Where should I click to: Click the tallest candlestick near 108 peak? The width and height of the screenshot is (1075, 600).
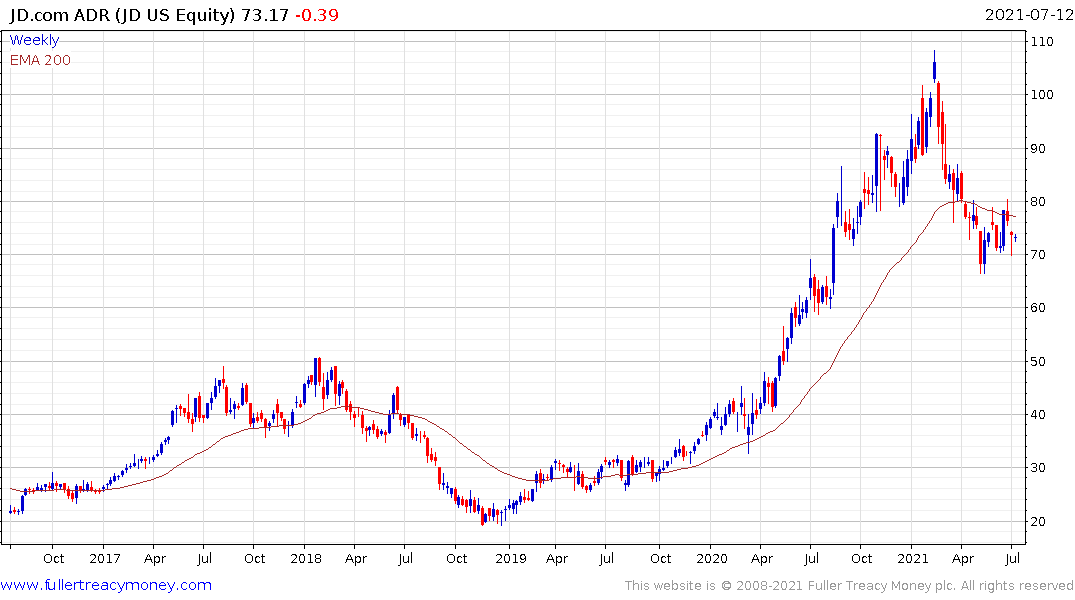(934, 67)
